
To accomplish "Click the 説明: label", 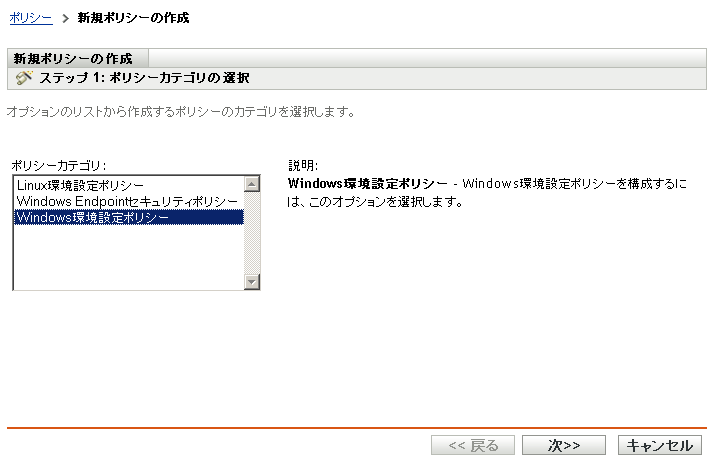I will click(303, 165).
